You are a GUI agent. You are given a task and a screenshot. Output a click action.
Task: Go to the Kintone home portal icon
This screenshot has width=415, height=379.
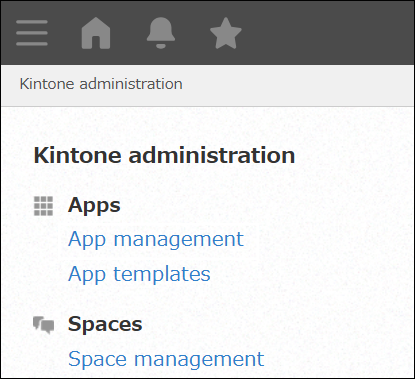[96, 33]
